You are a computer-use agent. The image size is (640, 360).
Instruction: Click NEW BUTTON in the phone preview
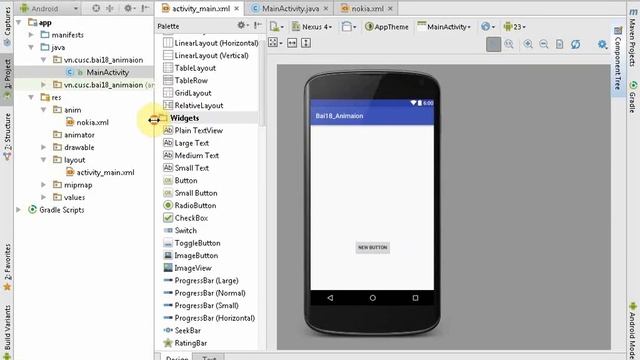[372, 247]
